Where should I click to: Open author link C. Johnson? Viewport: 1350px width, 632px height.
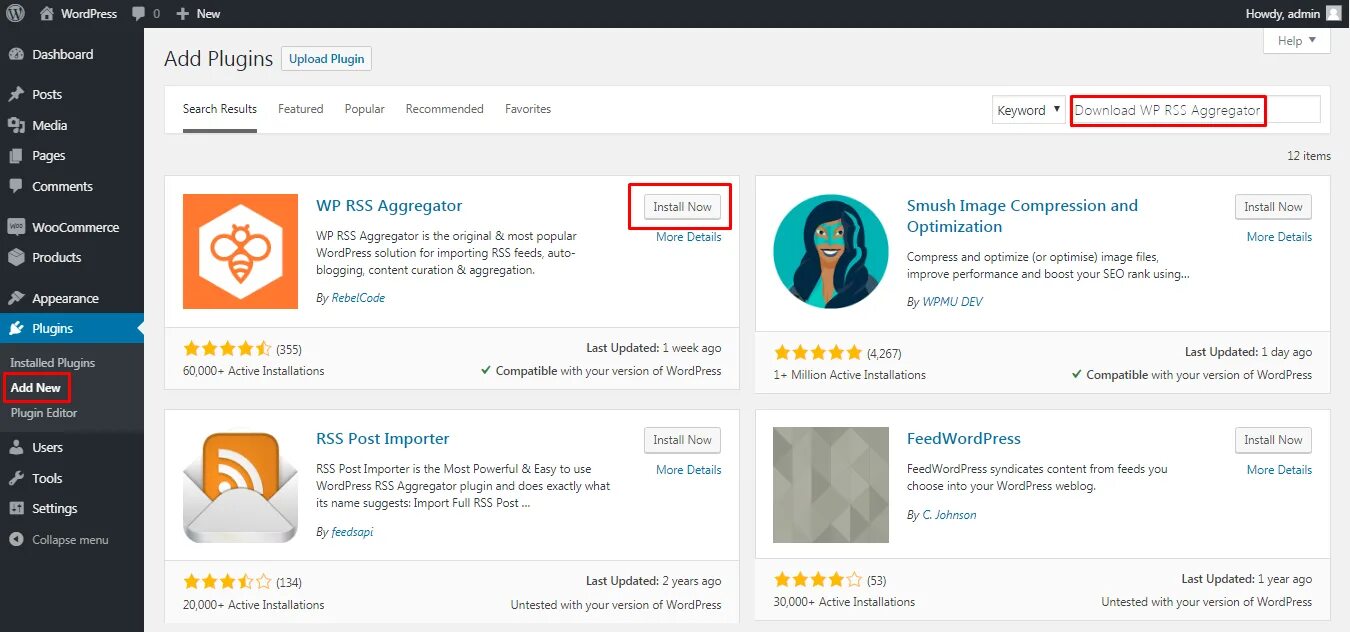pyautogui.click(x=949, y=515)
